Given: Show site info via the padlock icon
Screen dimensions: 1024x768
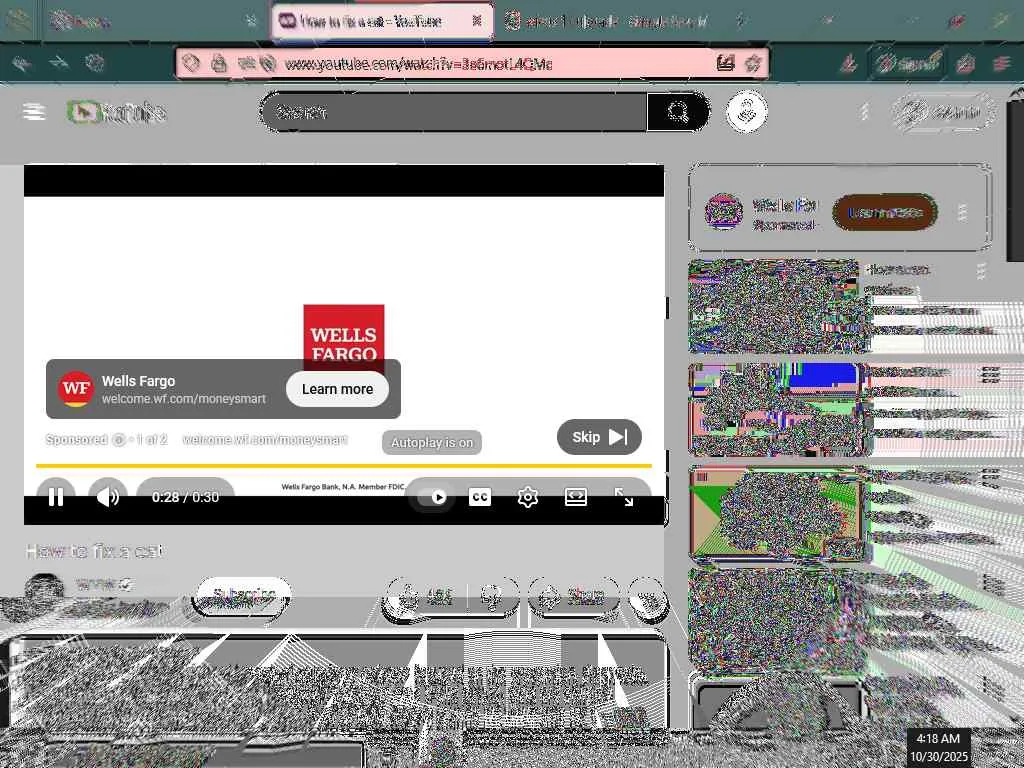Looking at the screenshot, I should tap(219, 63).
